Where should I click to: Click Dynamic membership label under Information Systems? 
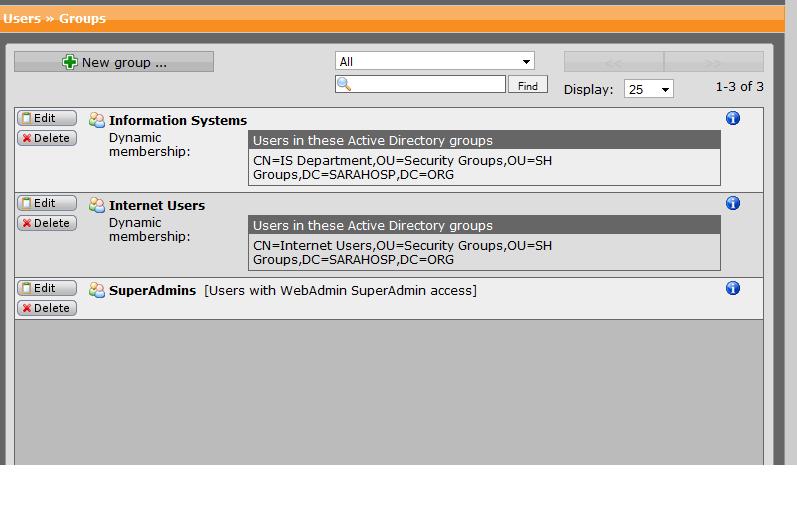(149, 144)
